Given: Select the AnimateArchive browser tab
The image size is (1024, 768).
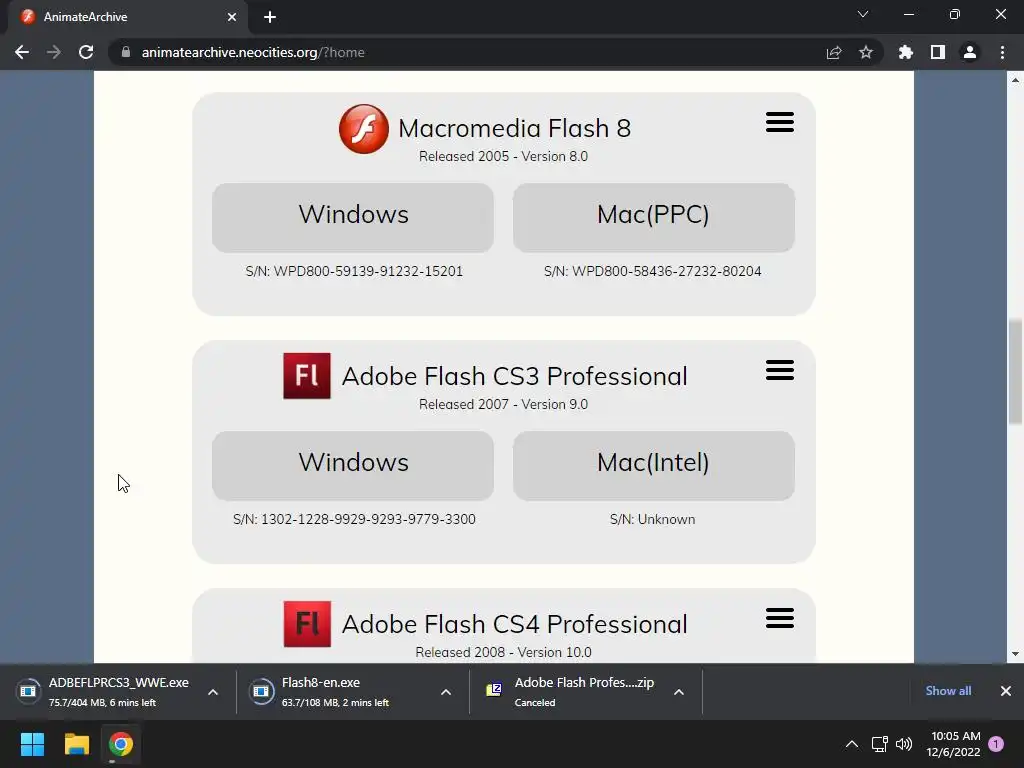Looking at the screenshot, I should coord(127,17).
